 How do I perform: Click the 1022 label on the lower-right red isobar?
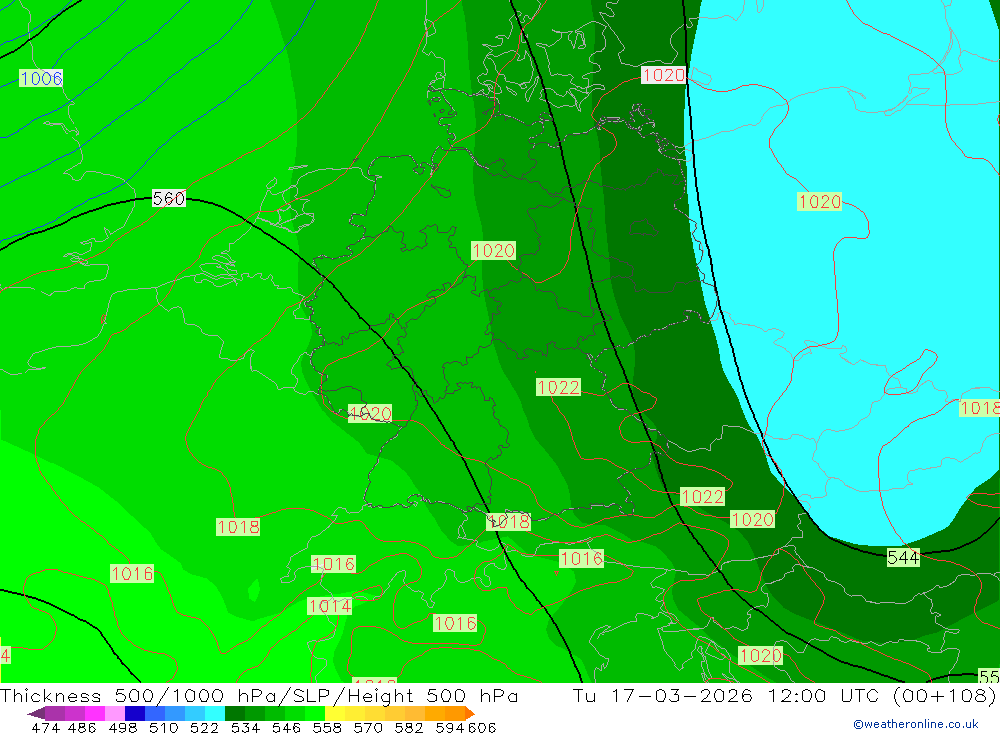(702, 496)
